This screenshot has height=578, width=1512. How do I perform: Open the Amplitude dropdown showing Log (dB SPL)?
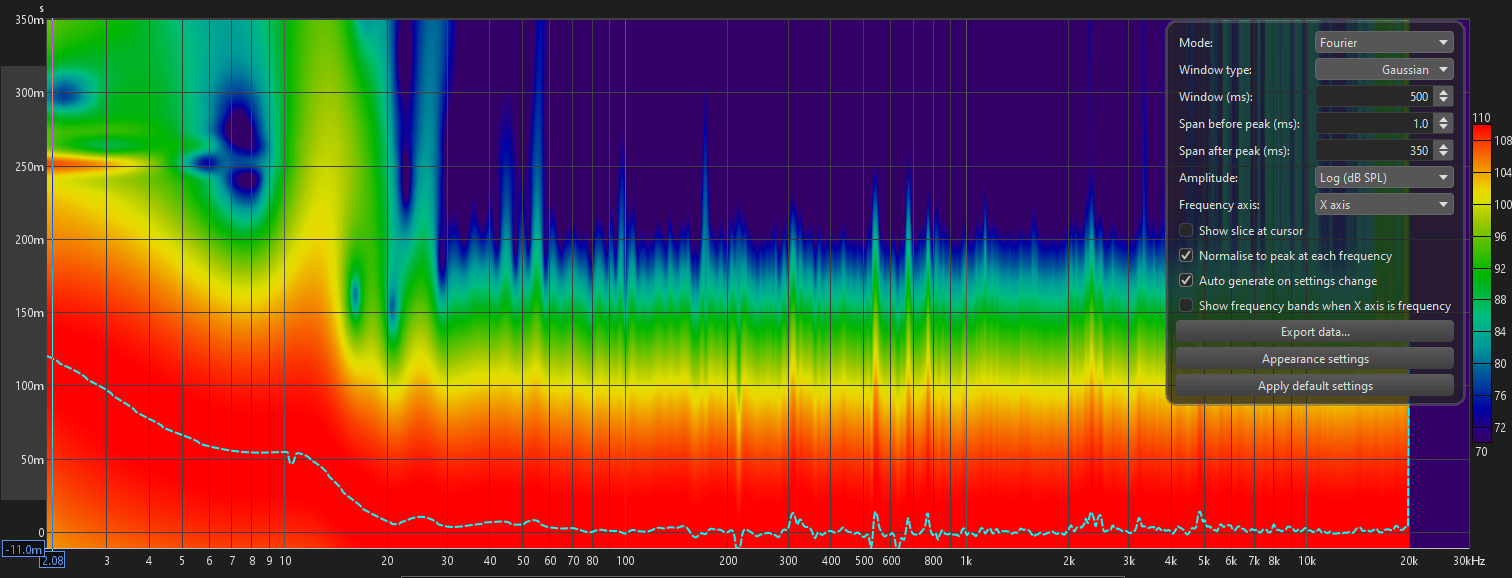click(x=1384, y=178)
